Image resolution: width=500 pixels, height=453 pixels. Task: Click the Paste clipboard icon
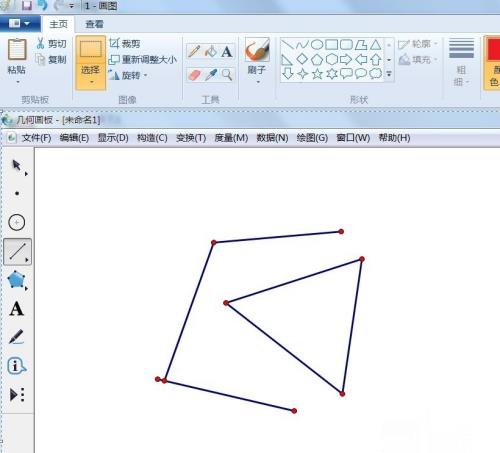coord(17,49)
